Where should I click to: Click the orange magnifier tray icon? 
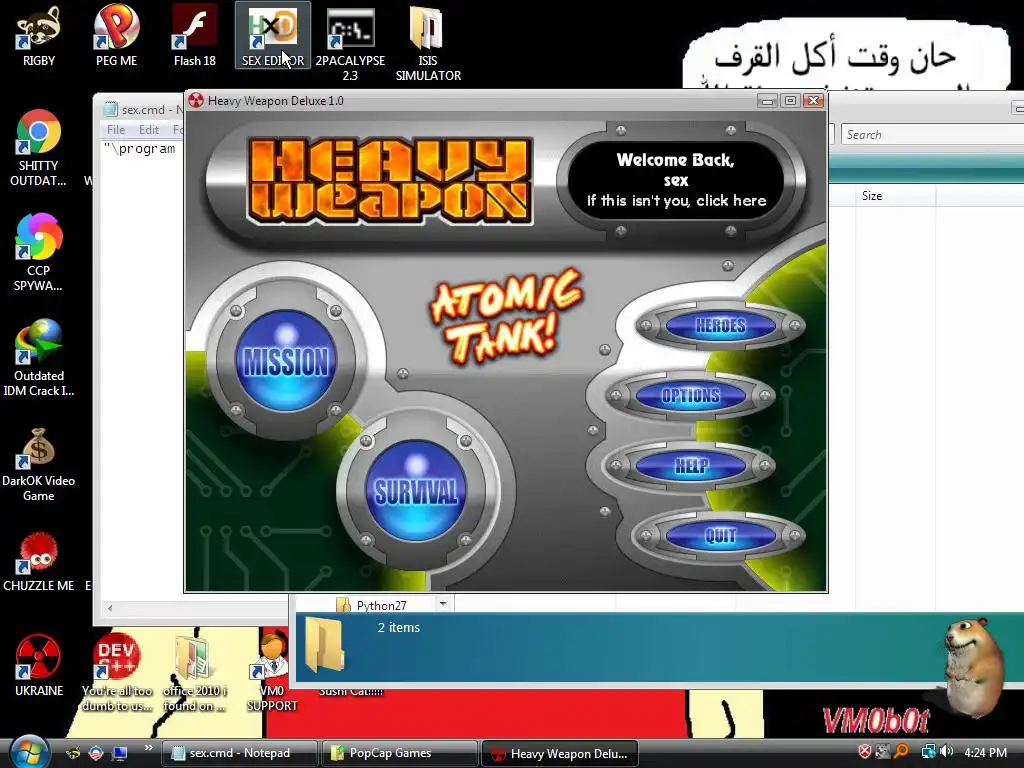(x=901, y=752)
